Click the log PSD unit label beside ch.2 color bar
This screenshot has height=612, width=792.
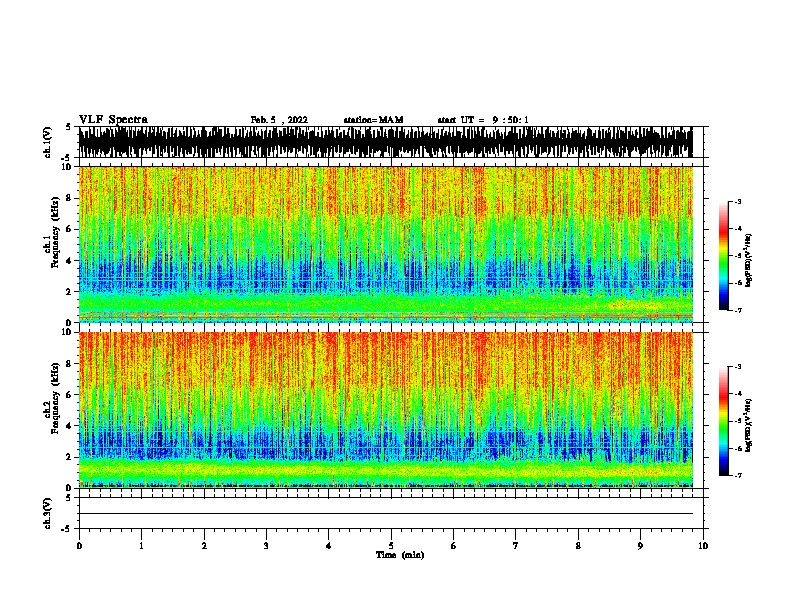tap(749, 426)
